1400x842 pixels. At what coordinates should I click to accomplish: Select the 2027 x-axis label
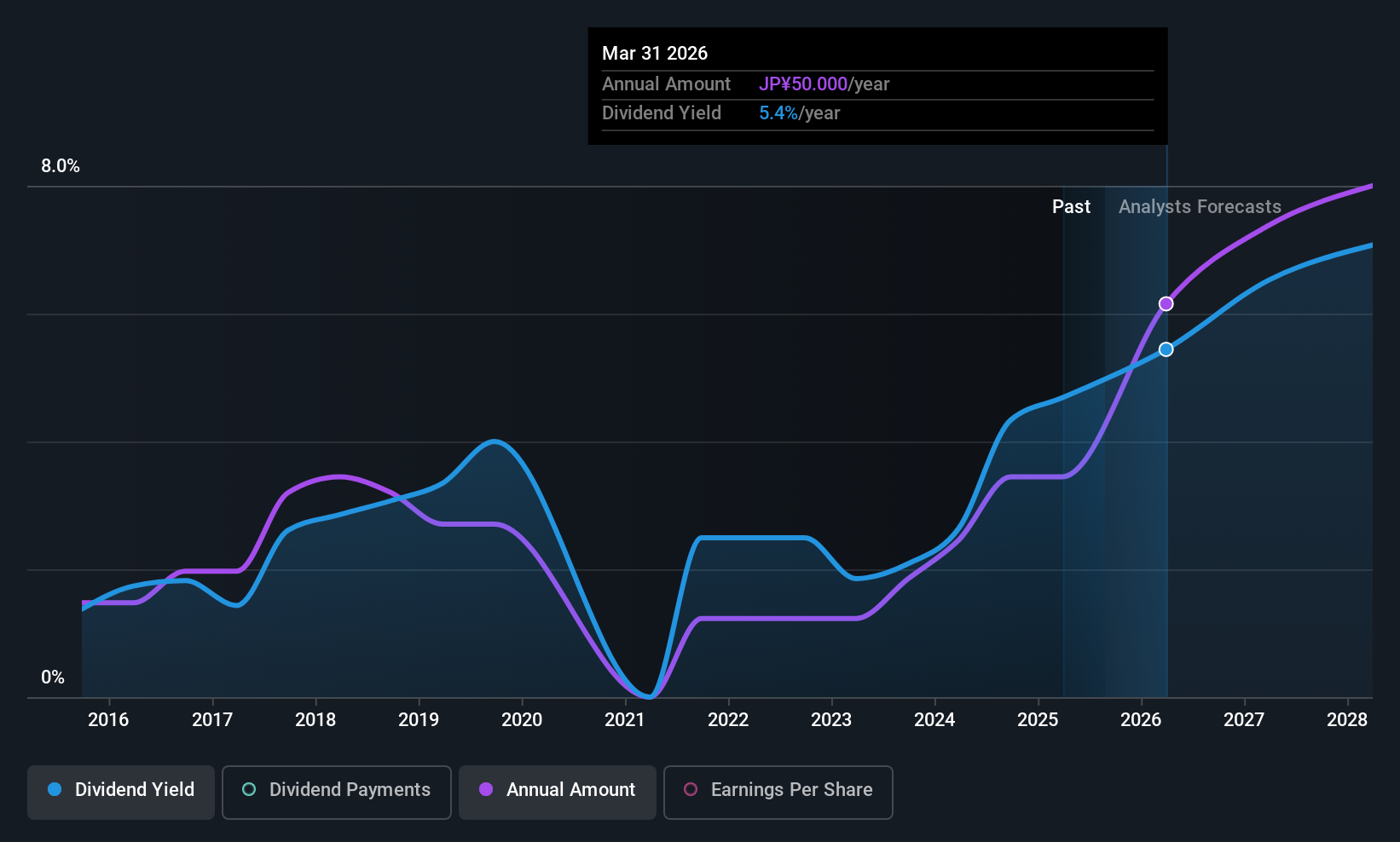[x=1244, y=720]
